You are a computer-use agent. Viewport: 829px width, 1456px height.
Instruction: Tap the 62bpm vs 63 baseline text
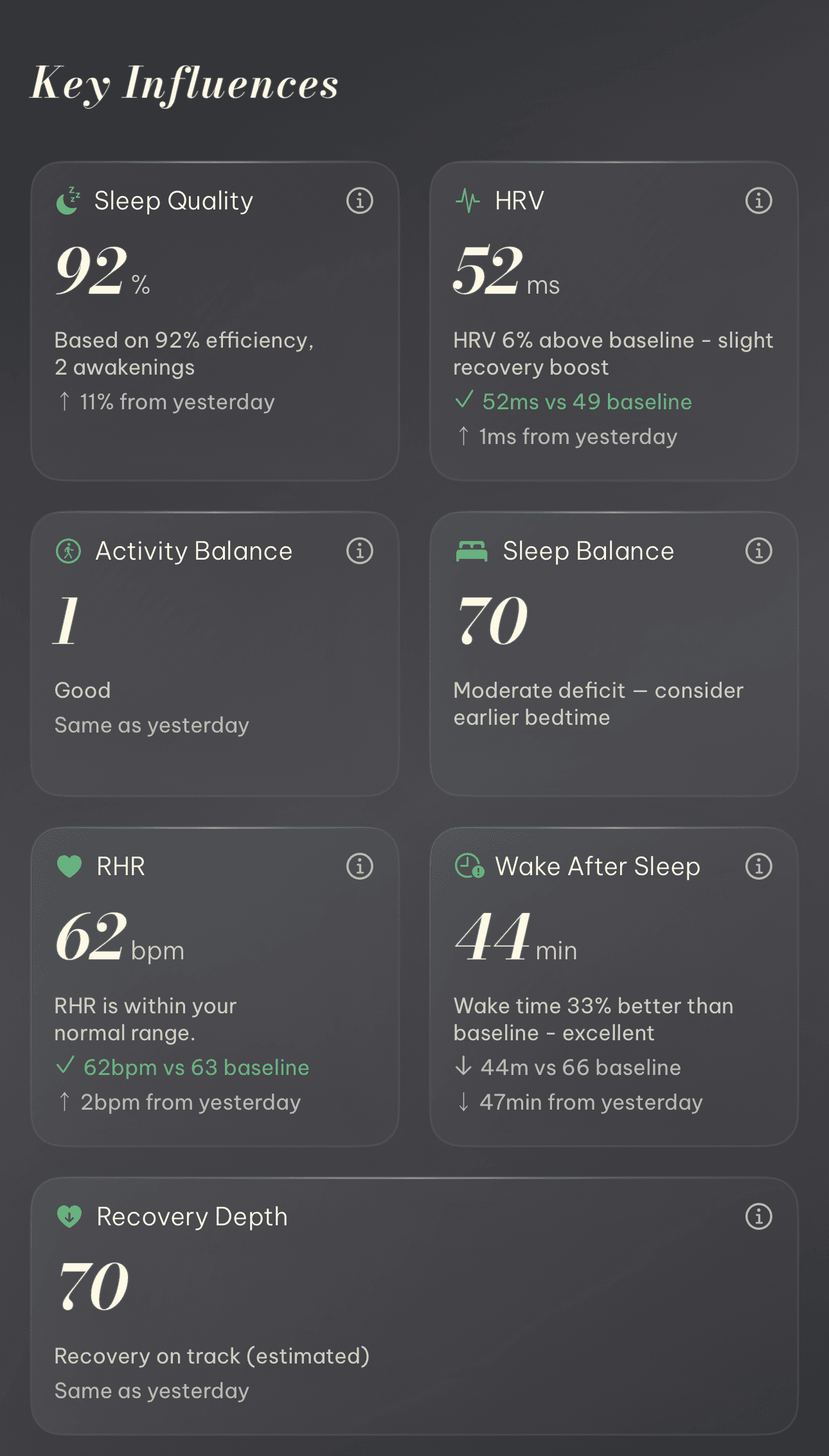coord(196,1068)
